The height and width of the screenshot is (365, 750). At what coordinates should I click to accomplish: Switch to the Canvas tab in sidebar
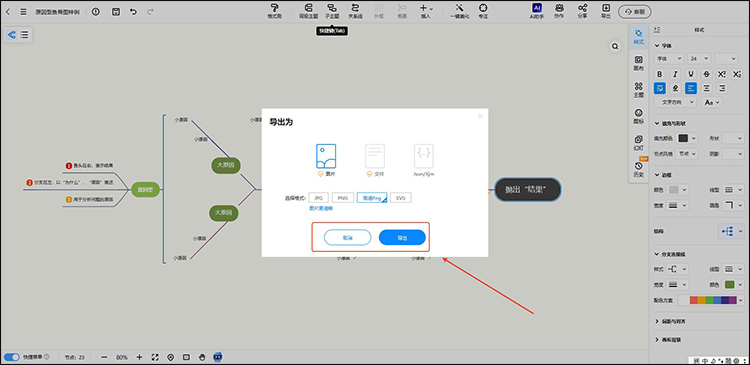tap(639, 63)
